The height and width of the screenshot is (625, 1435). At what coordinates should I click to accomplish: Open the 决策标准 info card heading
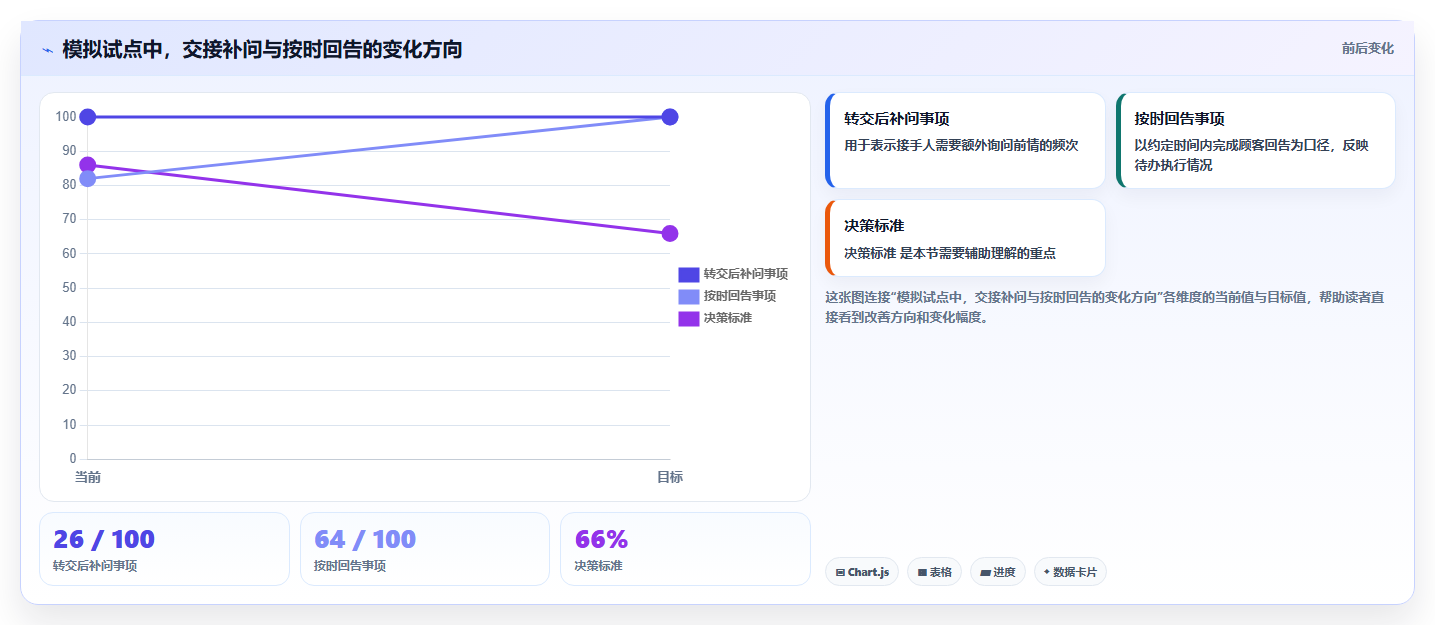point(874,225)
